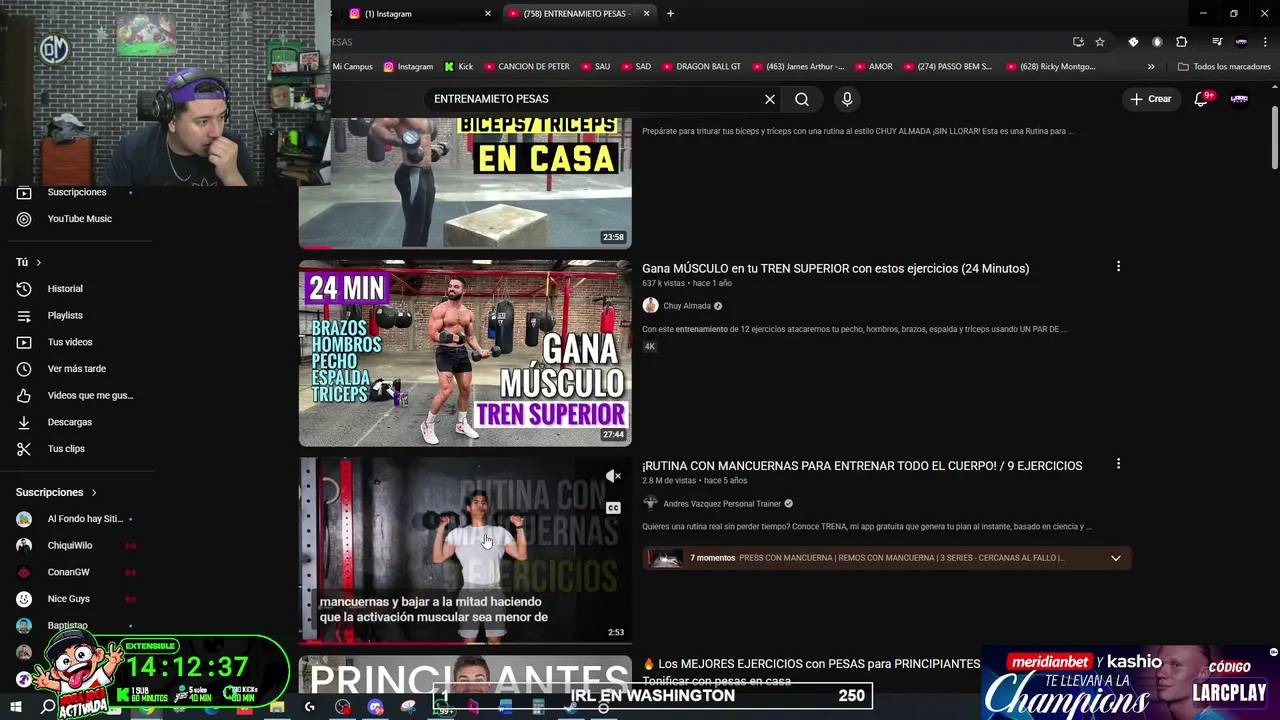This screenshot has height=720, width=1280.
Task: Play the 24 MIN TREN SUPERIOR thumbnail
Action: pos(465,353)
